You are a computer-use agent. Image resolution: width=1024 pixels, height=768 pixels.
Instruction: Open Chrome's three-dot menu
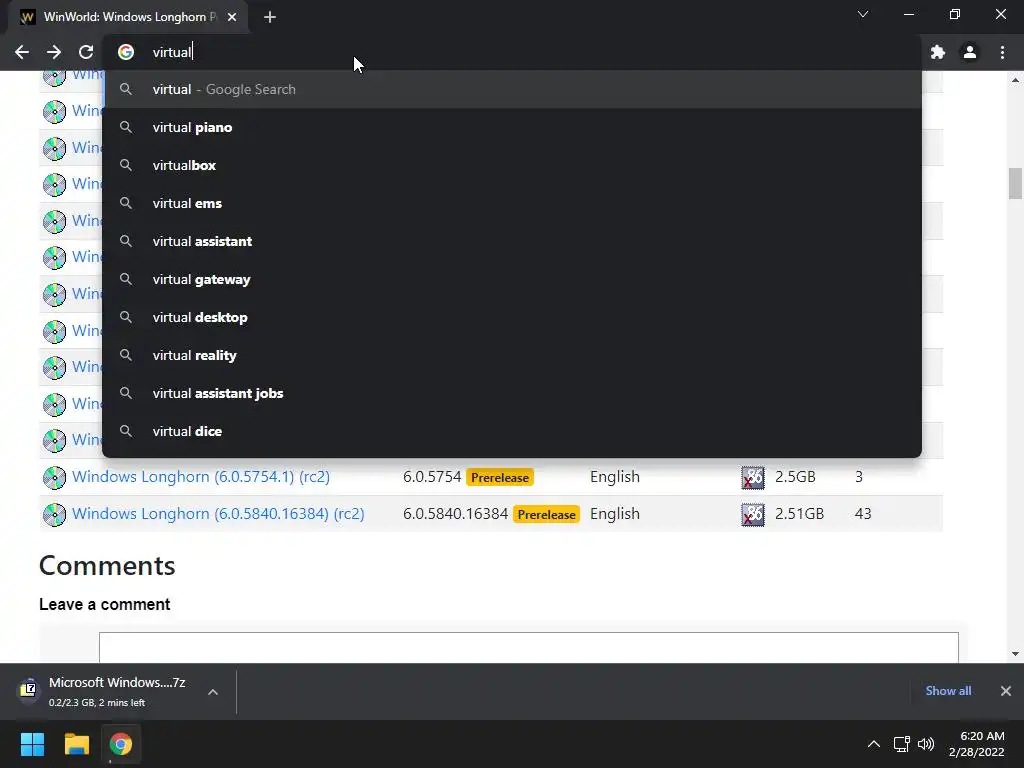point(1002,52)
